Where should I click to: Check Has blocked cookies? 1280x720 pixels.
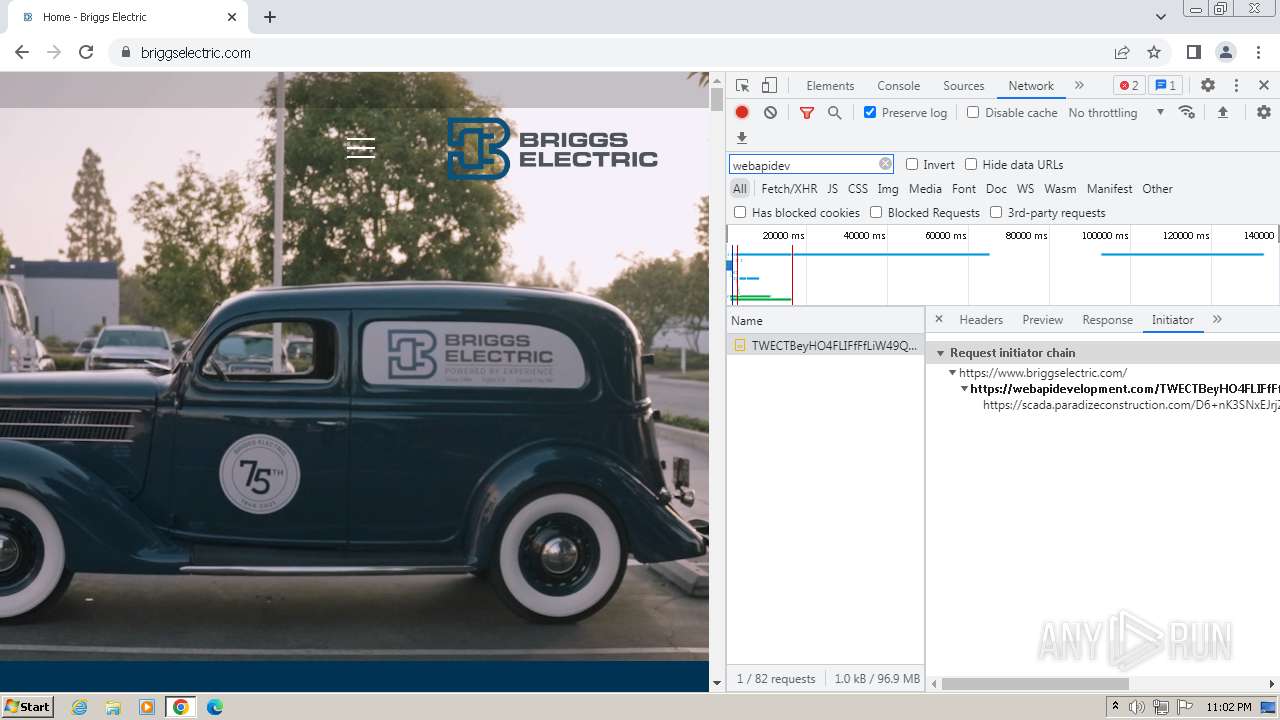pyautogui.click(x=740, y=212)
